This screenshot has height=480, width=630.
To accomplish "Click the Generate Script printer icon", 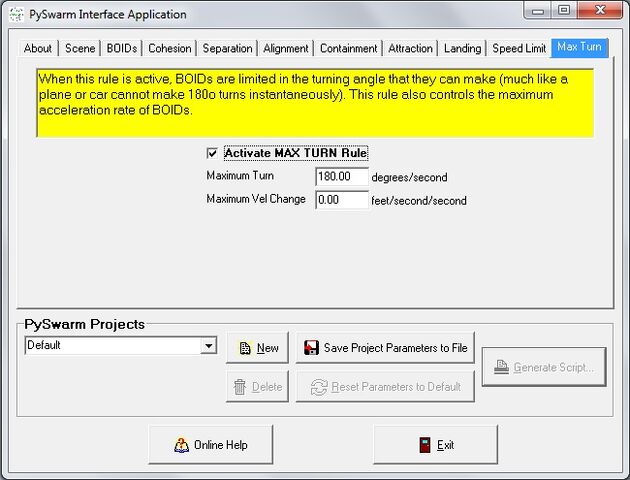I will click(x=501, y=367).
